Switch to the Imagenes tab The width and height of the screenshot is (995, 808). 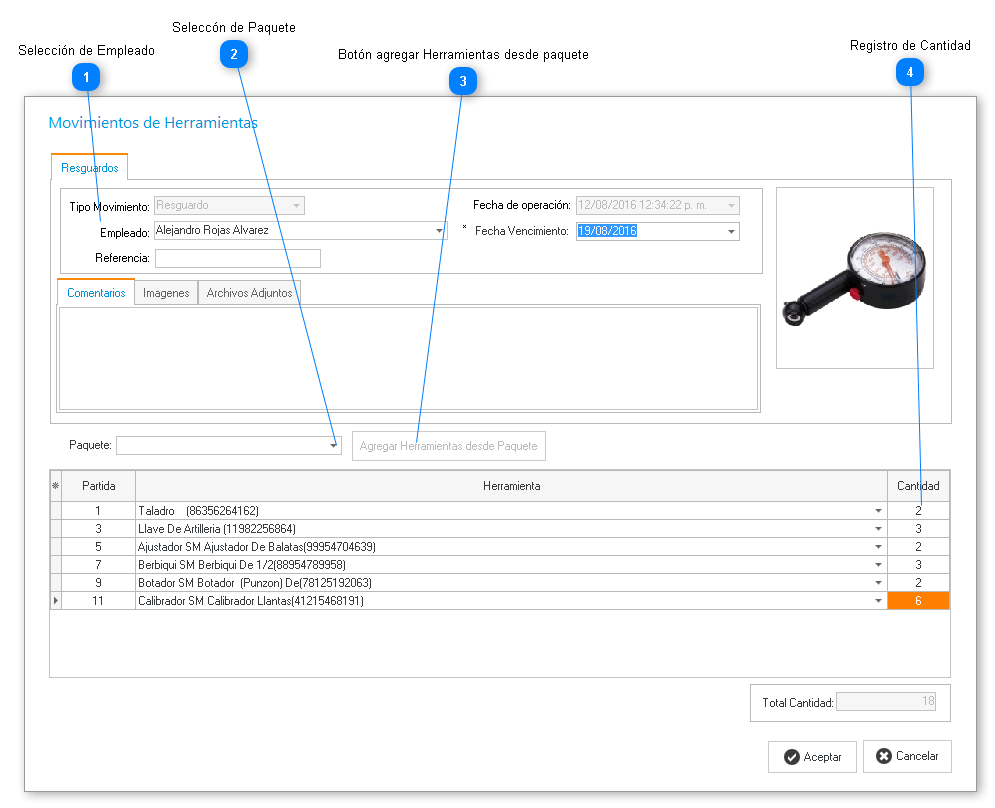click(166, 293)
